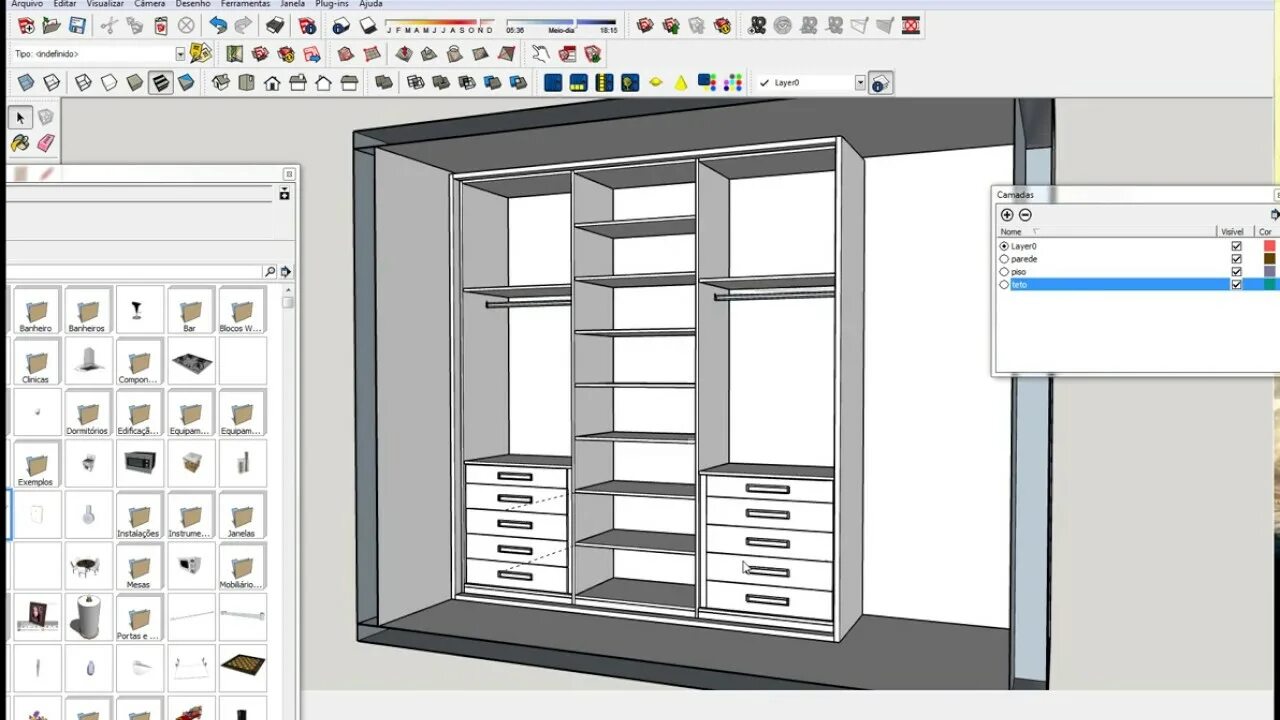Toggle visibility checkbox for piso layer

[x=1237, y=272]
